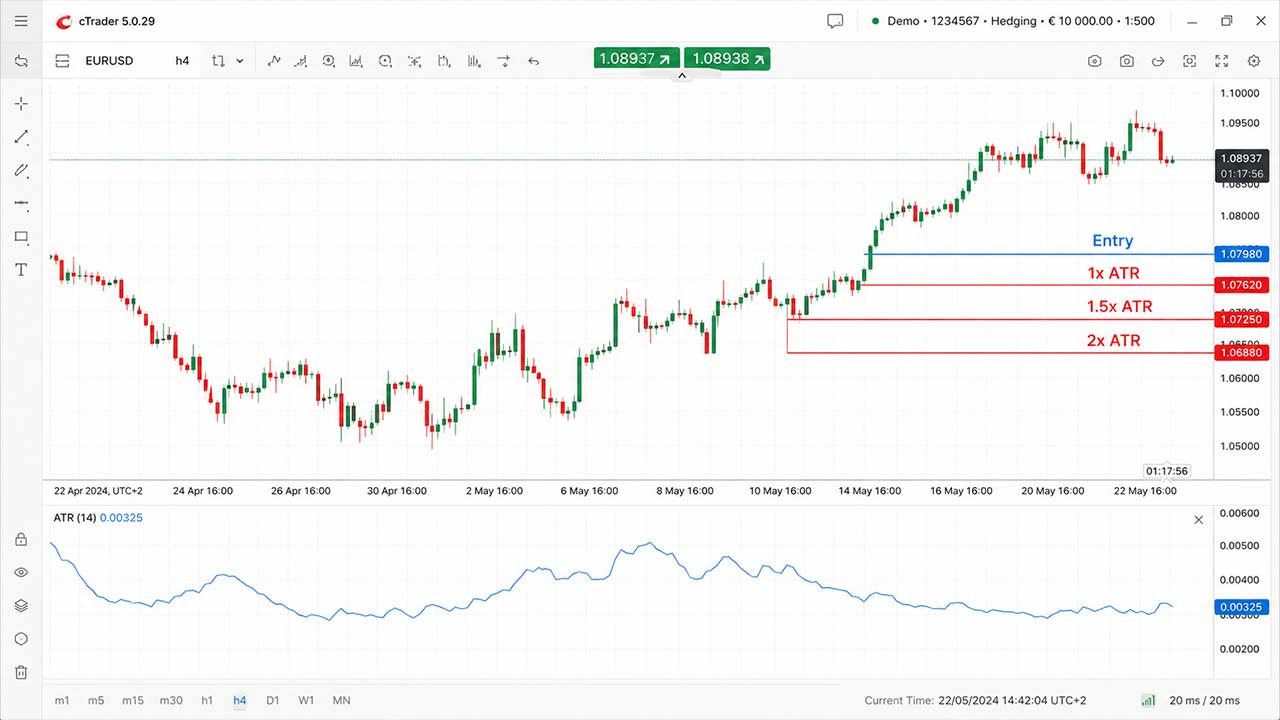Open the EURUSD symbol selector

pos(109,61)
